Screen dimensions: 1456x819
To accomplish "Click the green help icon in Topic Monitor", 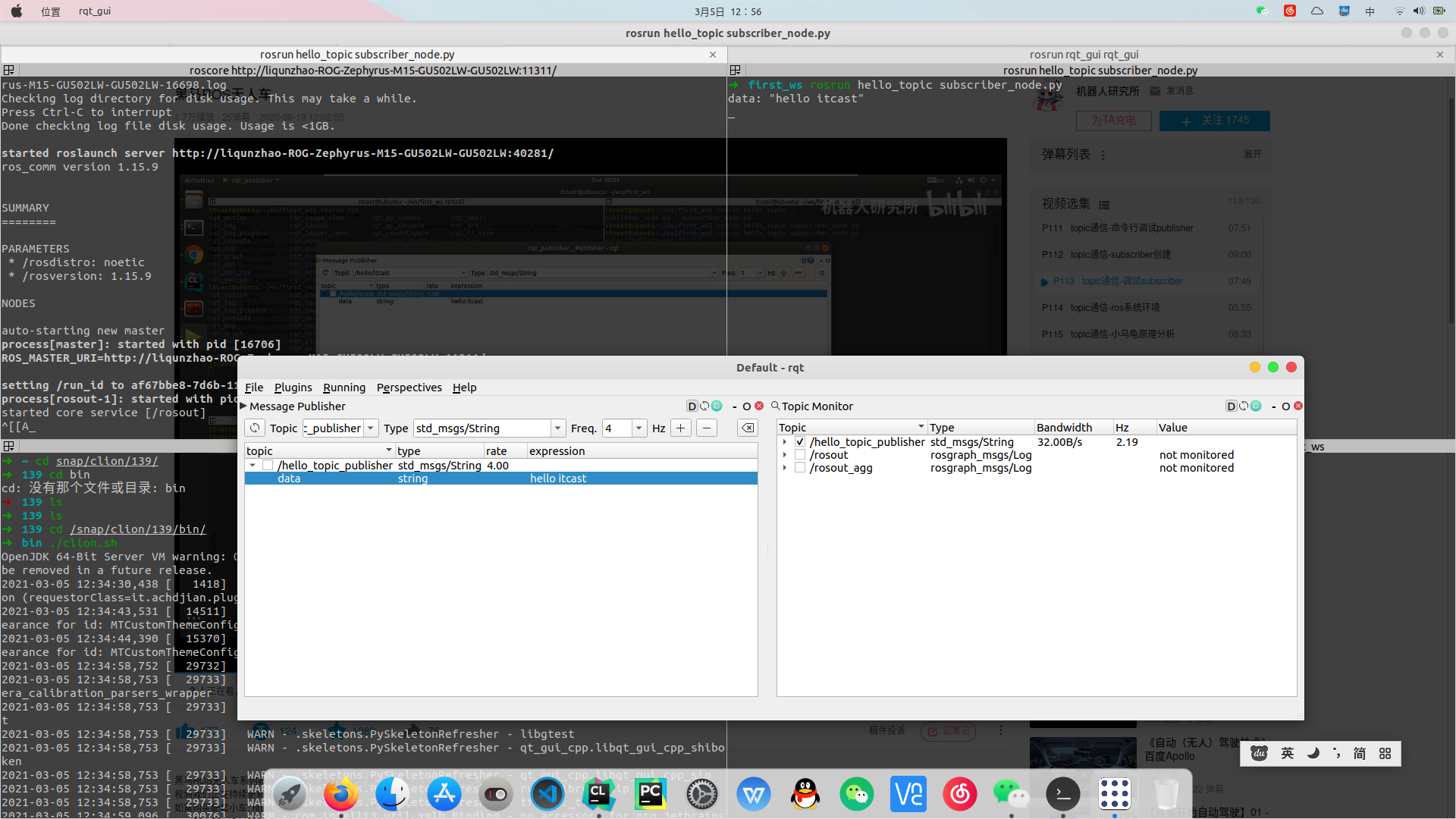I will pos(1256,406).
